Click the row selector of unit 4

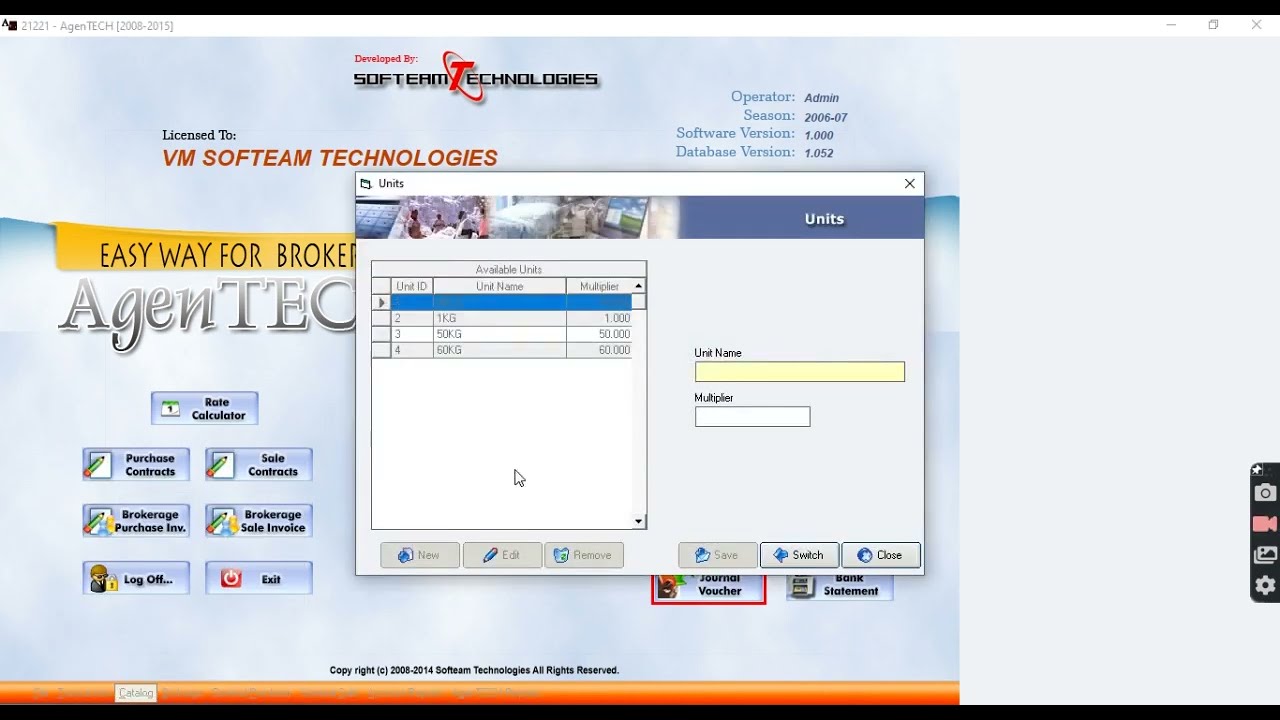click(381, 350)
